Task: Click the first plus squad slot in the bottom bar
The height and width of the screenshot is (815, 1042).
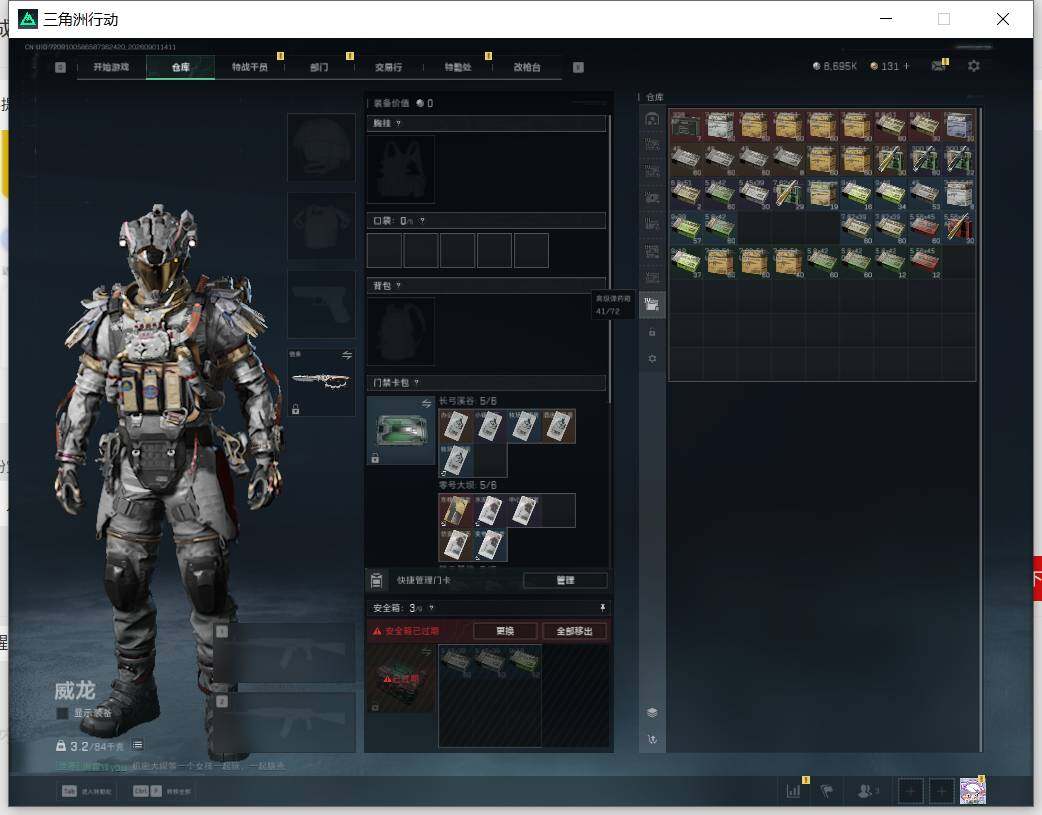Action: 910,791
